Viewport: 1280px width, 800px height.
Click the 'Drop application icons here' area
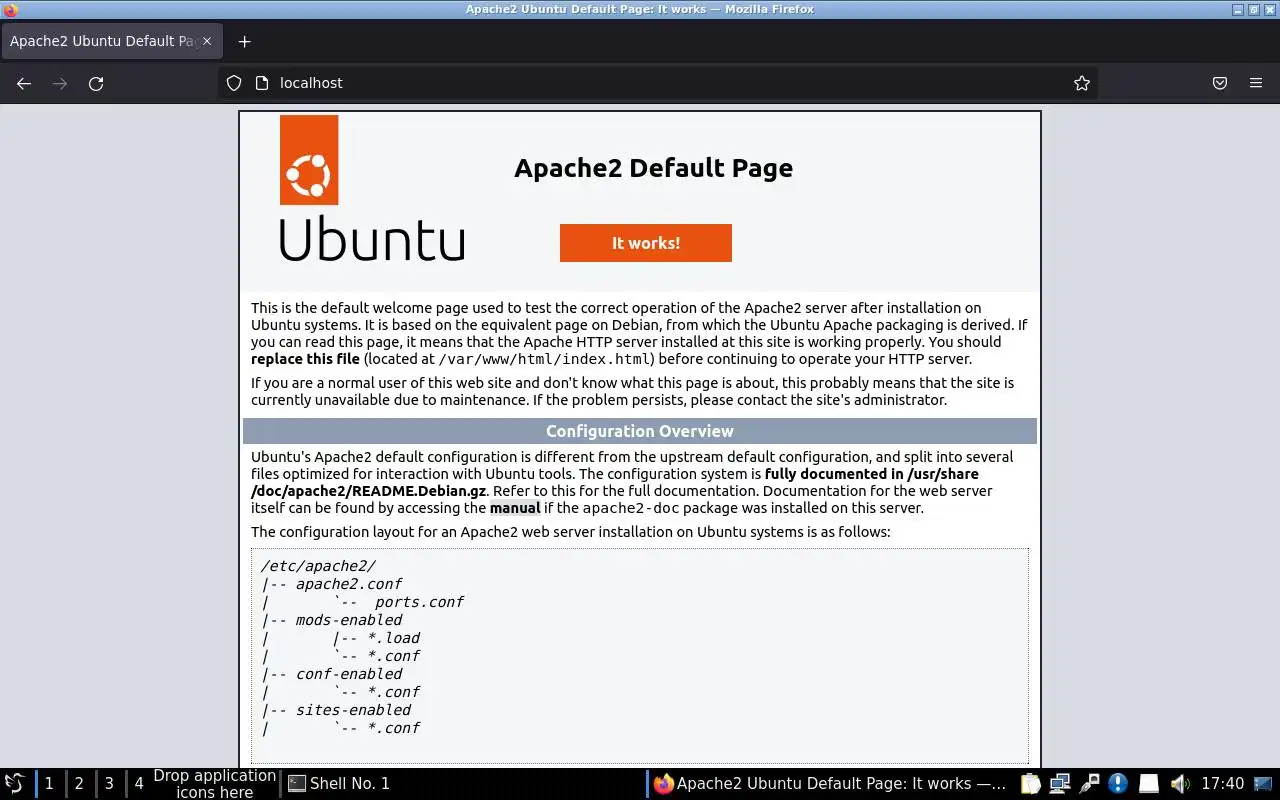[x=214, y=784]
